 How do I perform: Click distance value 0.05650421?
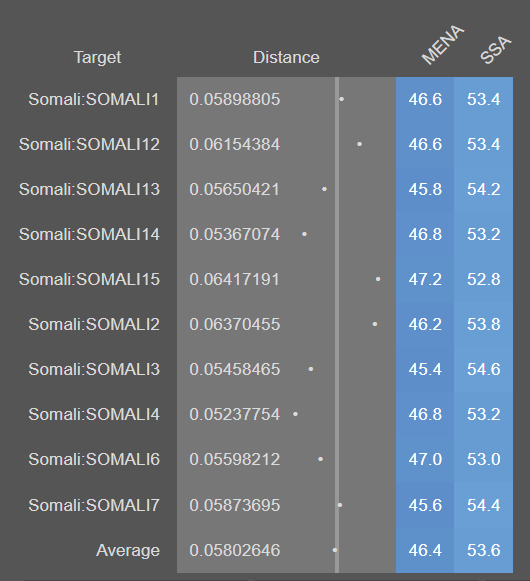[x=234, y=189]
